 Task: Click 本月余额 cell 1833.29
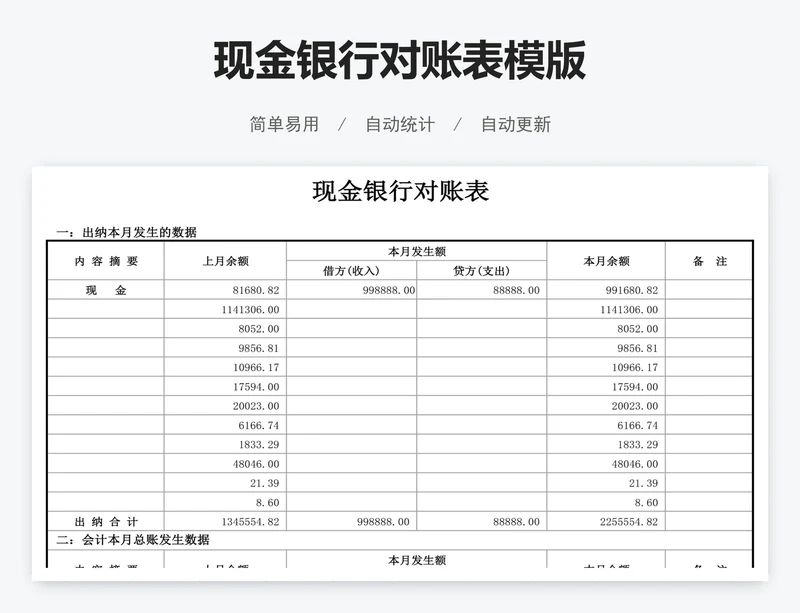click(606, 445)
